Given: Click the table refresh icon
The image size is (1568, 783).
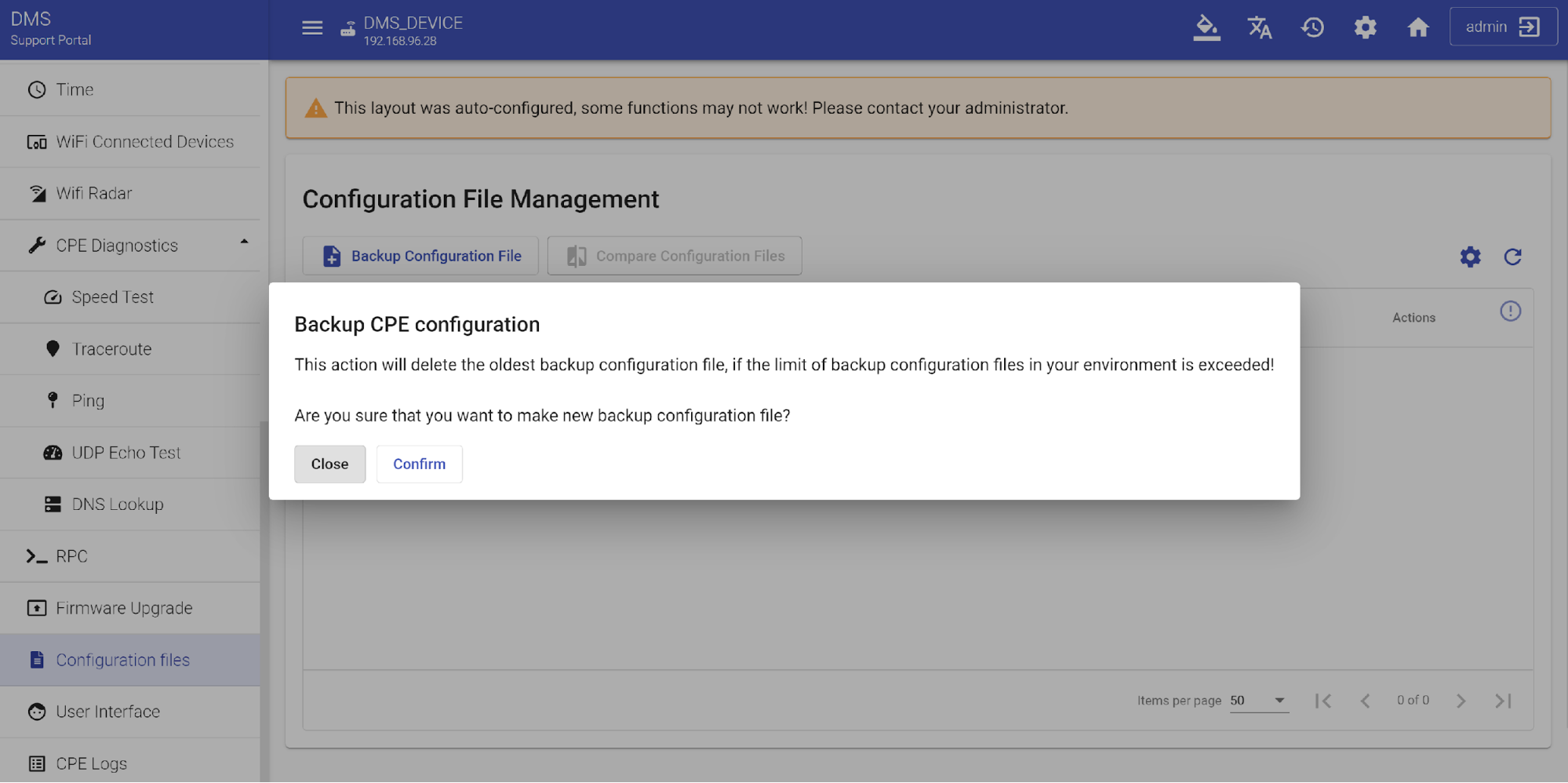Looking at the screenshot, I should click(1512, 257).
